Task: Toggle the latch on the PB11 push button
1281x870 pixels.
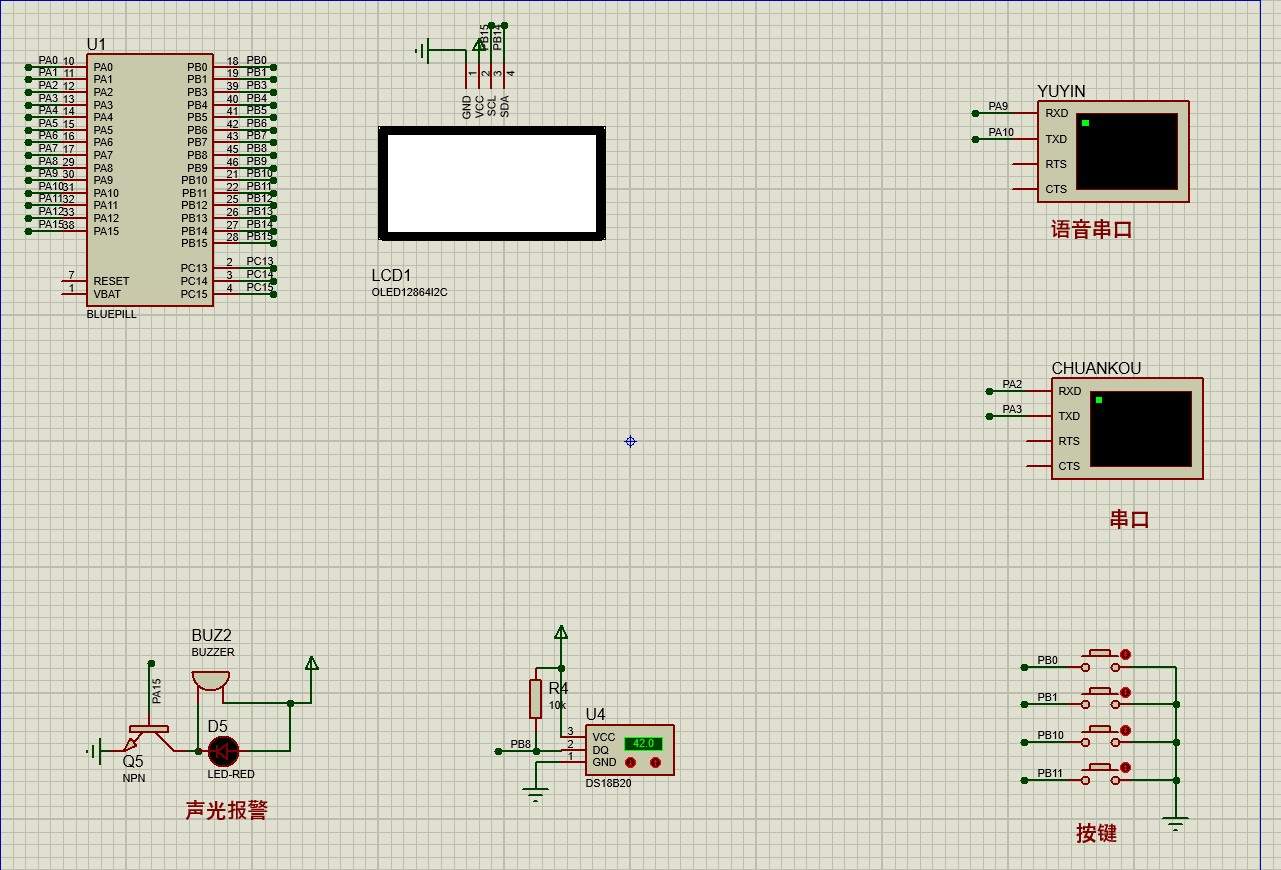Action: click(1125, 768)
